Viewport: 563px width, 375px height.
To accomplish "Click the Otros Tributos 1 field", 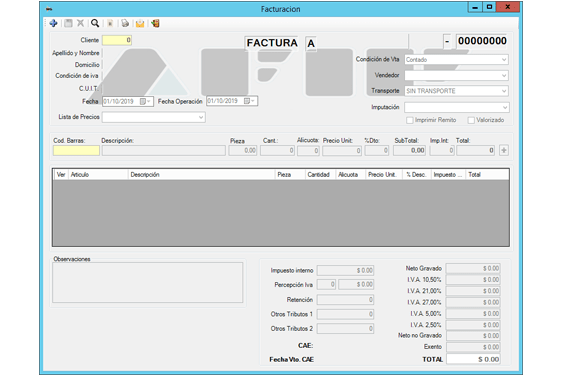I will (x=345, y=314).
